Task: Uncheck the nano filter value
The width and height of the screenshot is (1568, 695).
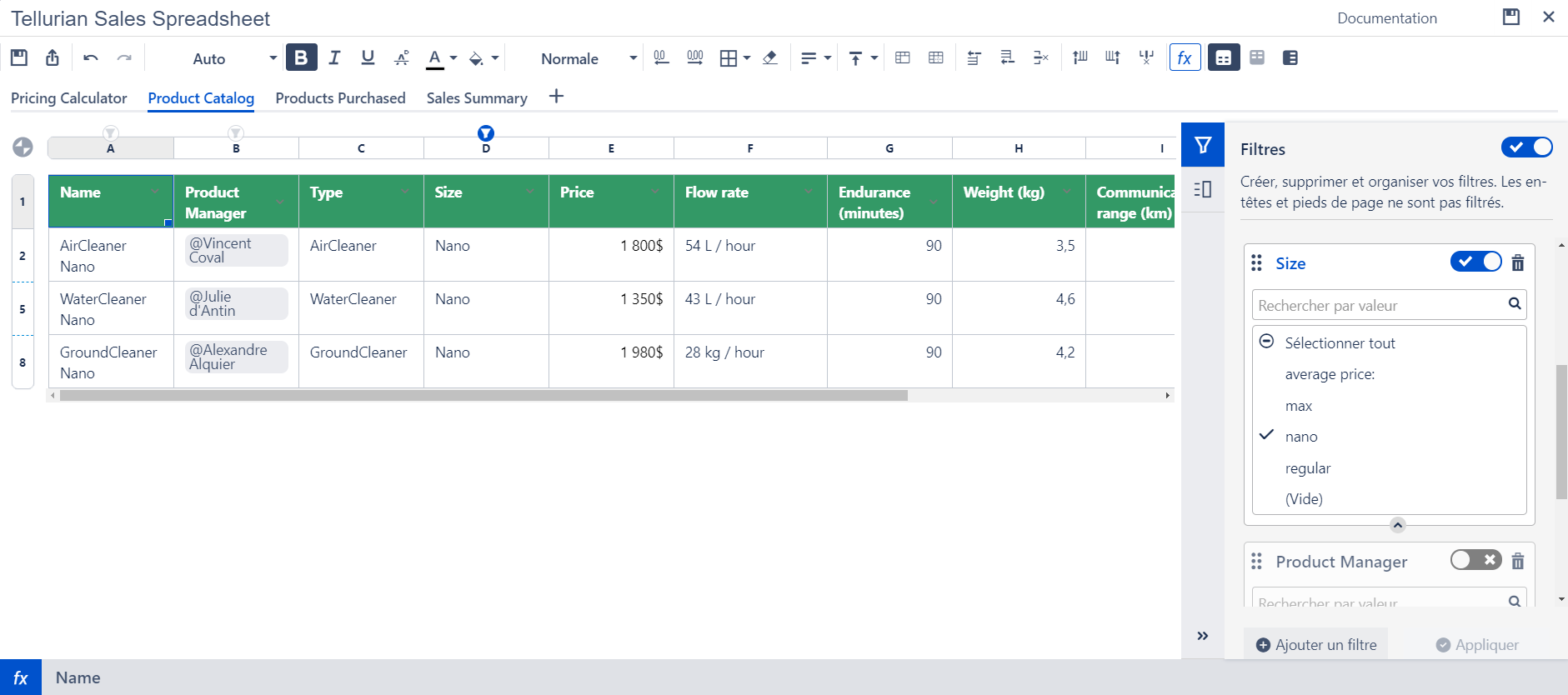Action: [x=1300, y=437]
